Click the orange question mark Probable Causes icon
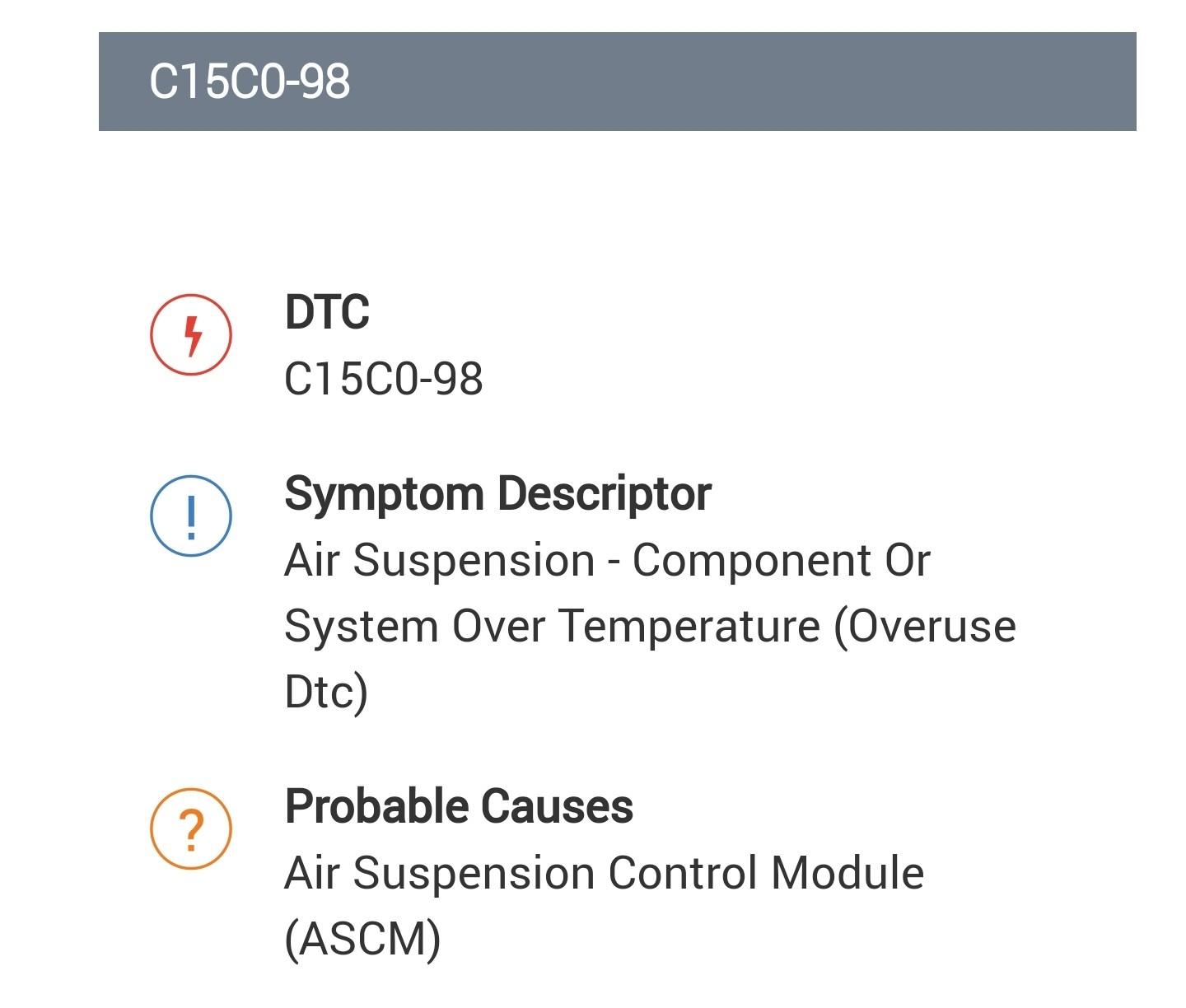Viewport: 1186px width, 1008px height. (191, 828)
